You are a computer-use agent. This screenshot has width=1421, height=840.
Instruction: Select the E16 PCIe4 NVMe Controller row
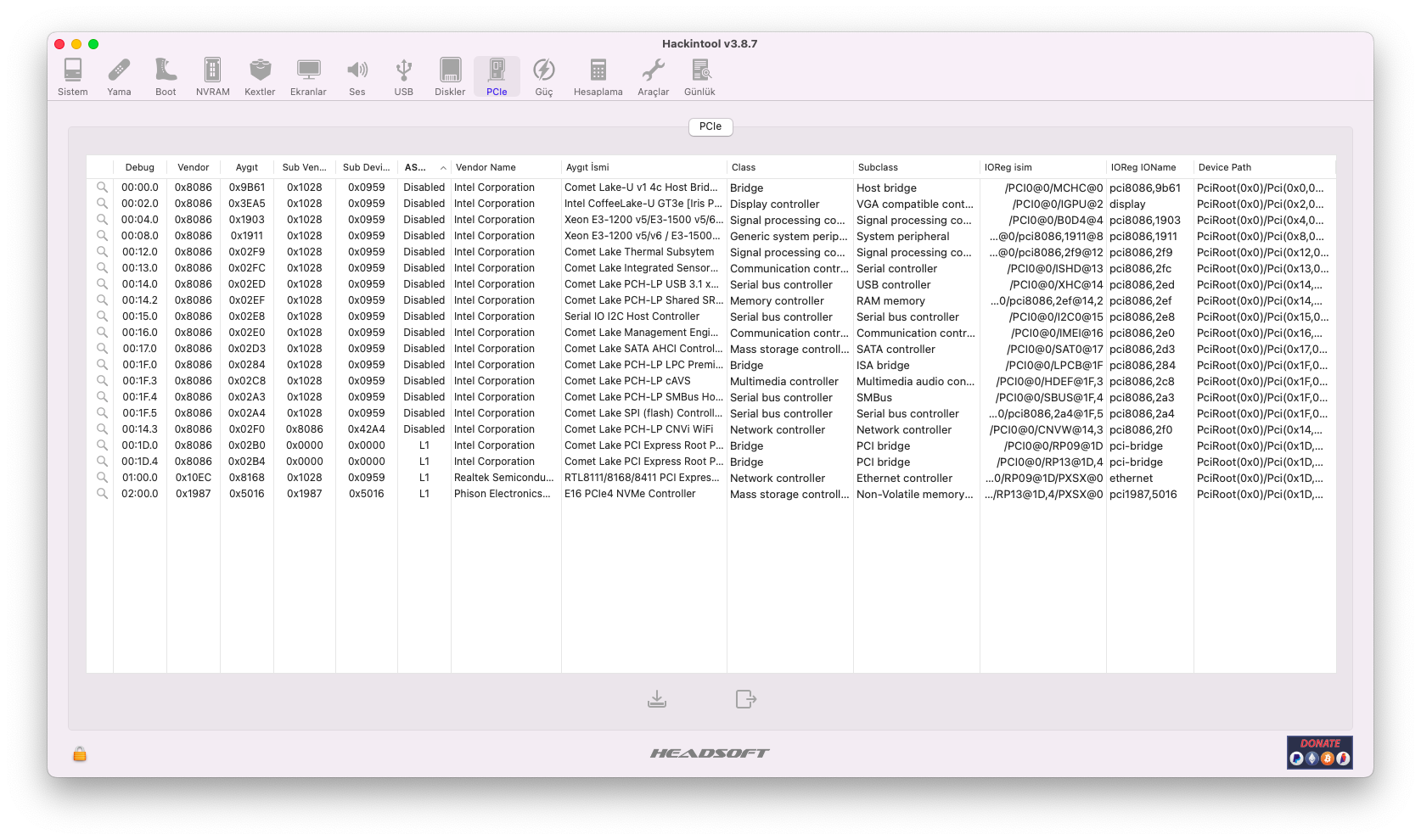(x=630, y=494)
